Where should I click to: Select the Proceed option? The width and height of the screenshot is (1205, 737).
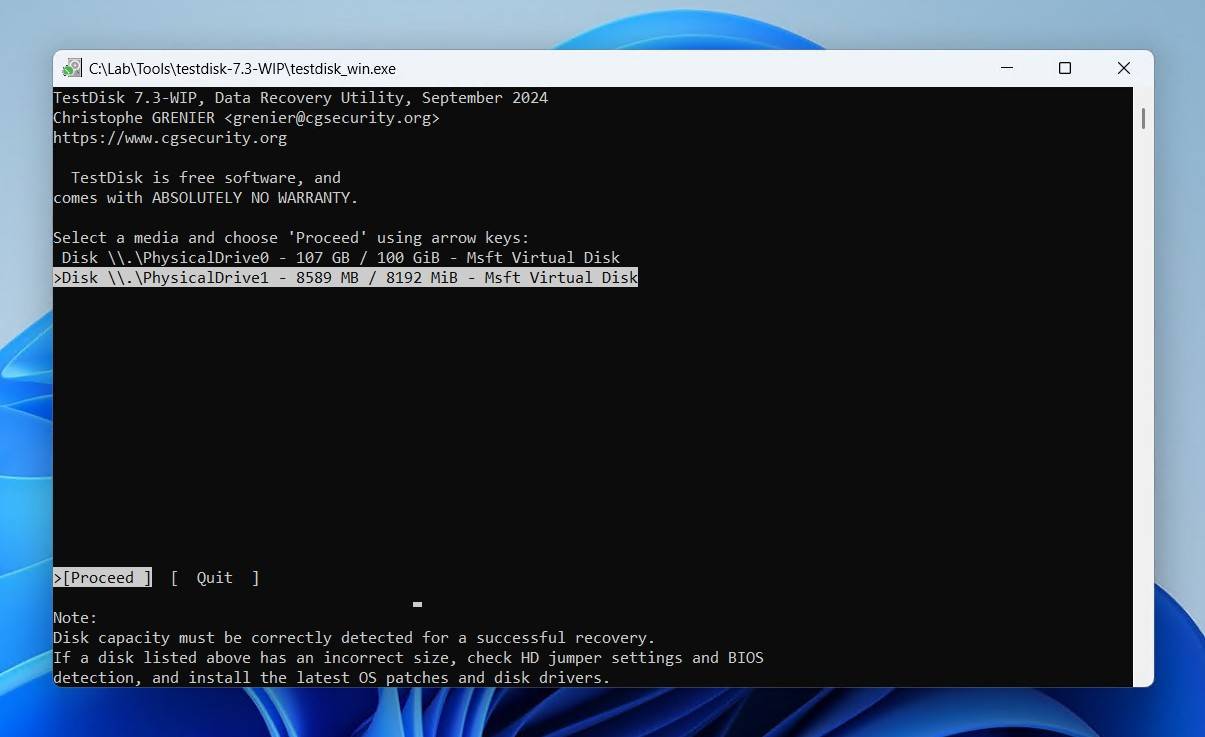click(x=103, y=578)
